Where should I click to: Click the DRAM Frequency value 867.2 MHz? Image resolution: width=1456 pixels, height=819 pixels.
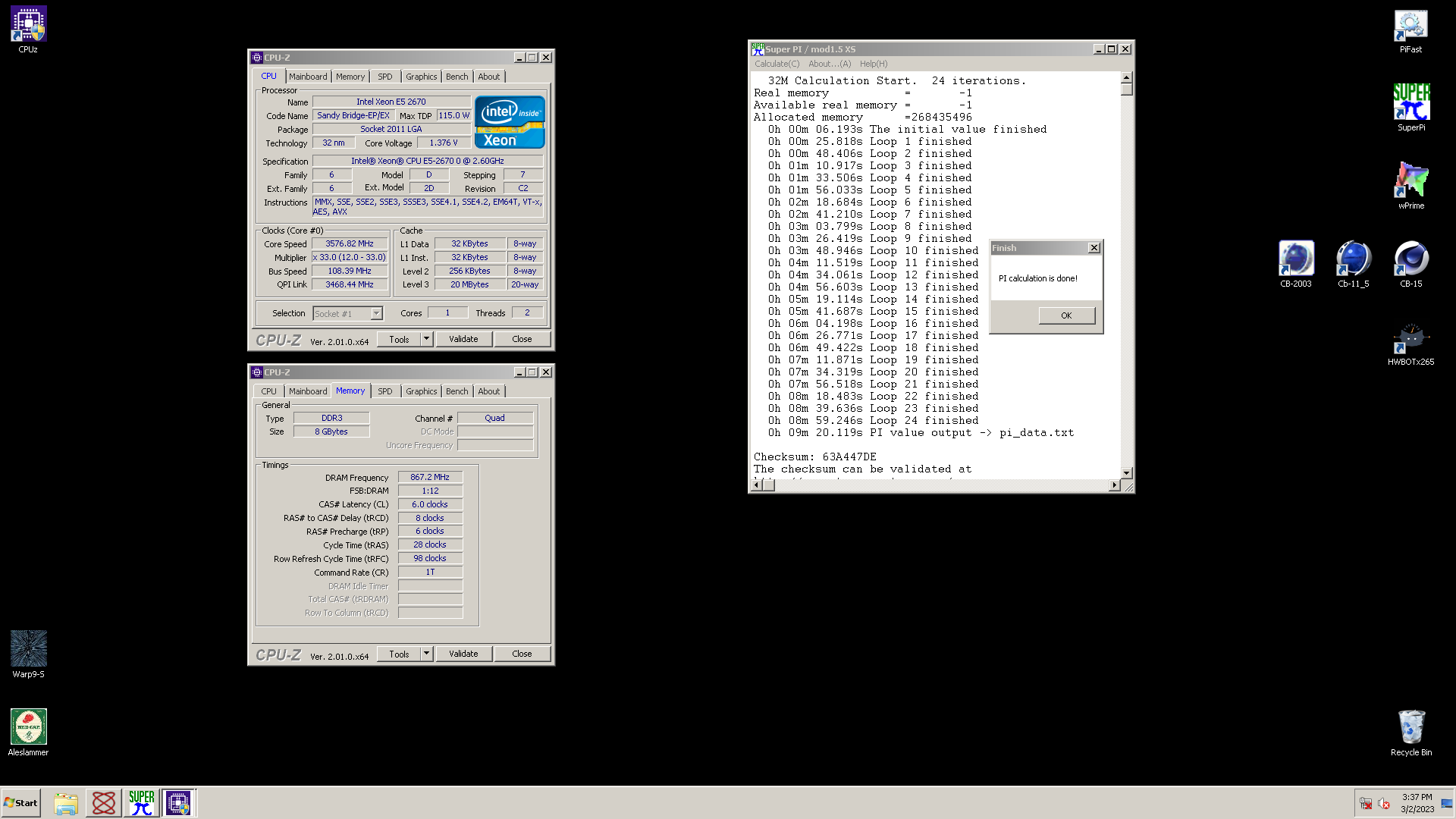(430, 478)
